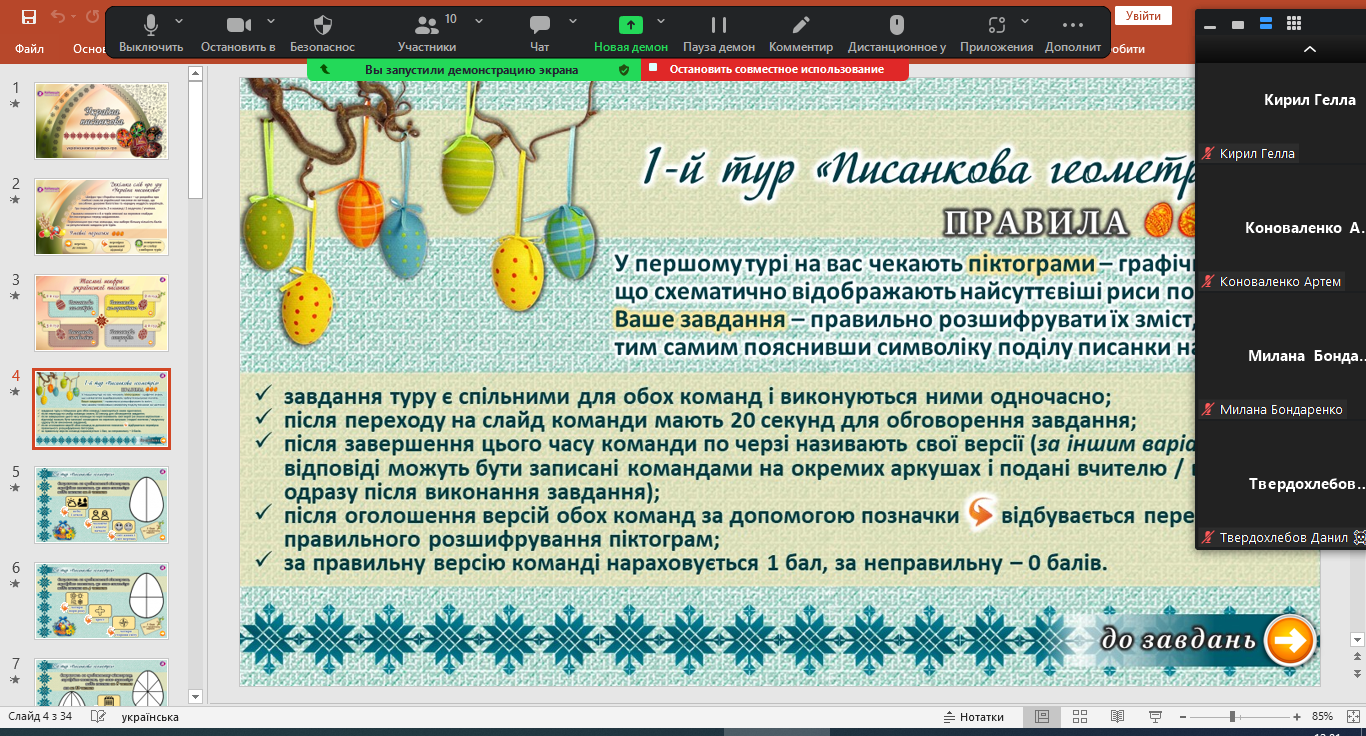Open audio options arrow next to microphone
Image resolution: width=1366 pixels, height=736 pixels.
tap(179, 21)
